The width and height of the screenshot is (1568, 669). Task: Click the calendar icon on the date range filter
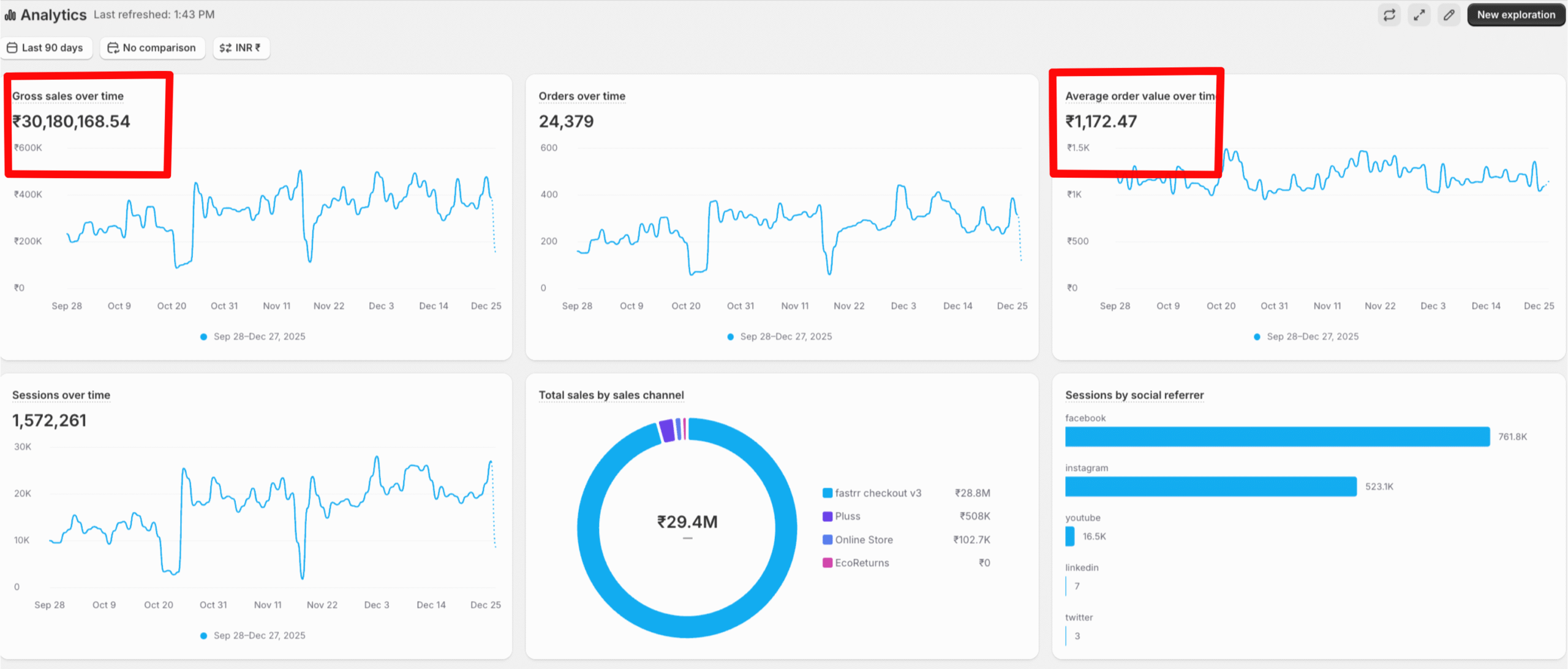click(12, 48)
